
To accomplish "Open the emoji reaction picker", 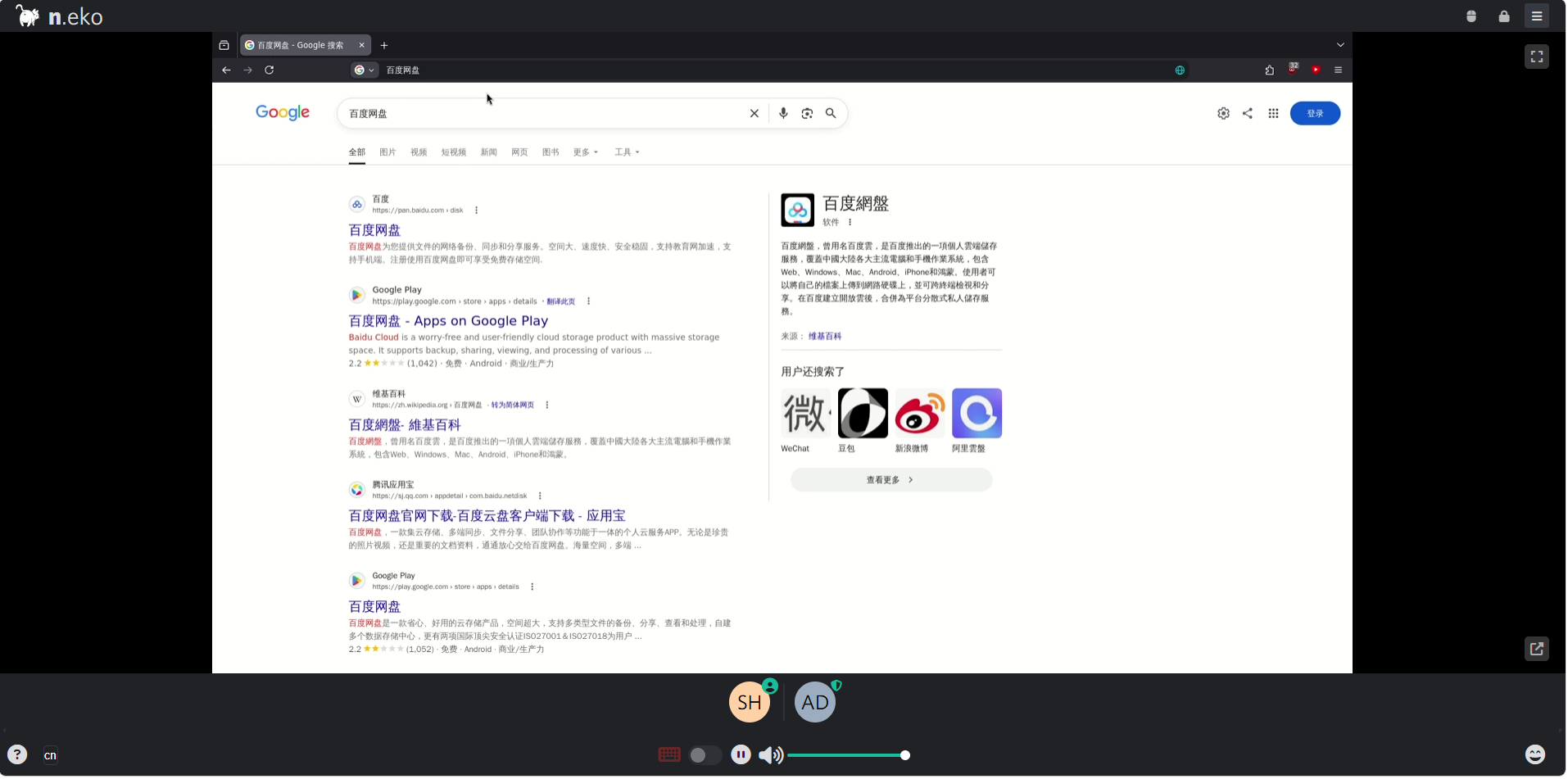I will tap(1535, 755).
